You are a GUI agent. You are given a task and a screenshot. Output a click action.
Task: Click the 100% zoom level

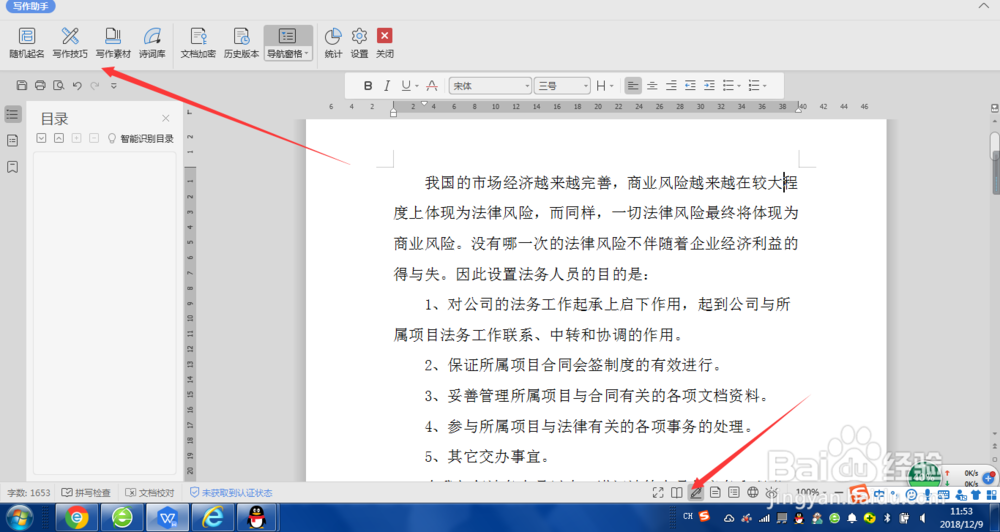(807, 492)
